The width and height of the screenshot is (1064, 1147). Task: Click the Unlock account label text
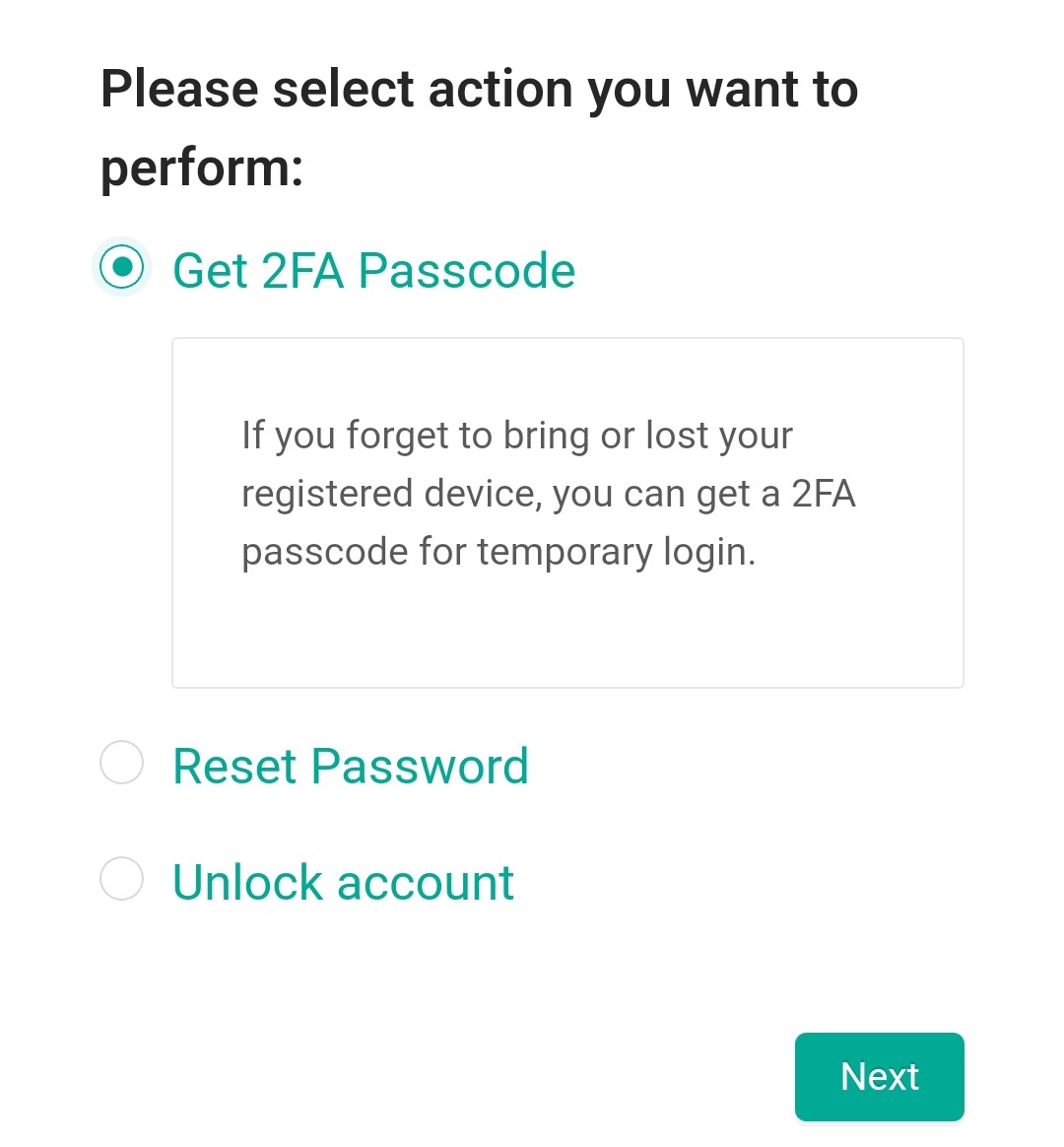(342, 882)
